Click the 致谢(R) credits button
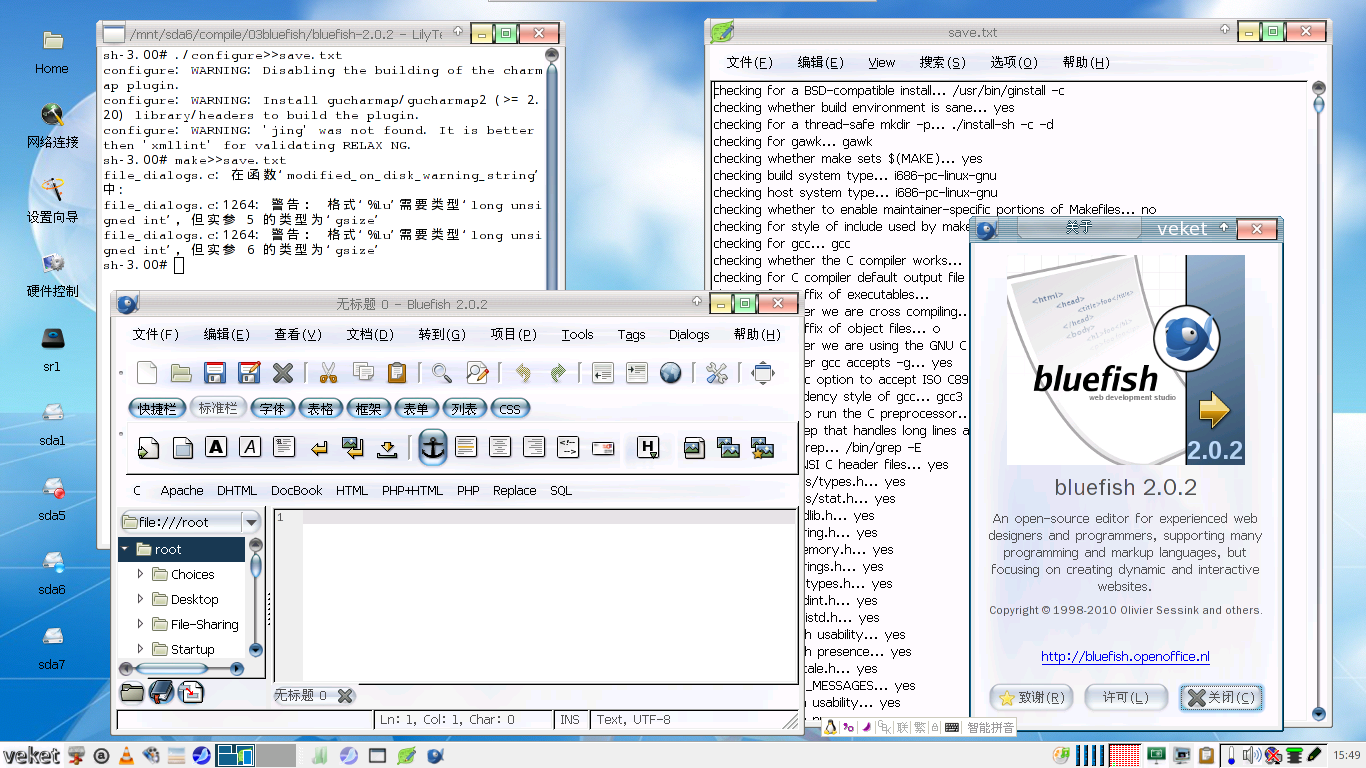Image resolution: width=1366 pixels, height=768 pixels. pyautogui.click(x=1032, y=698)
